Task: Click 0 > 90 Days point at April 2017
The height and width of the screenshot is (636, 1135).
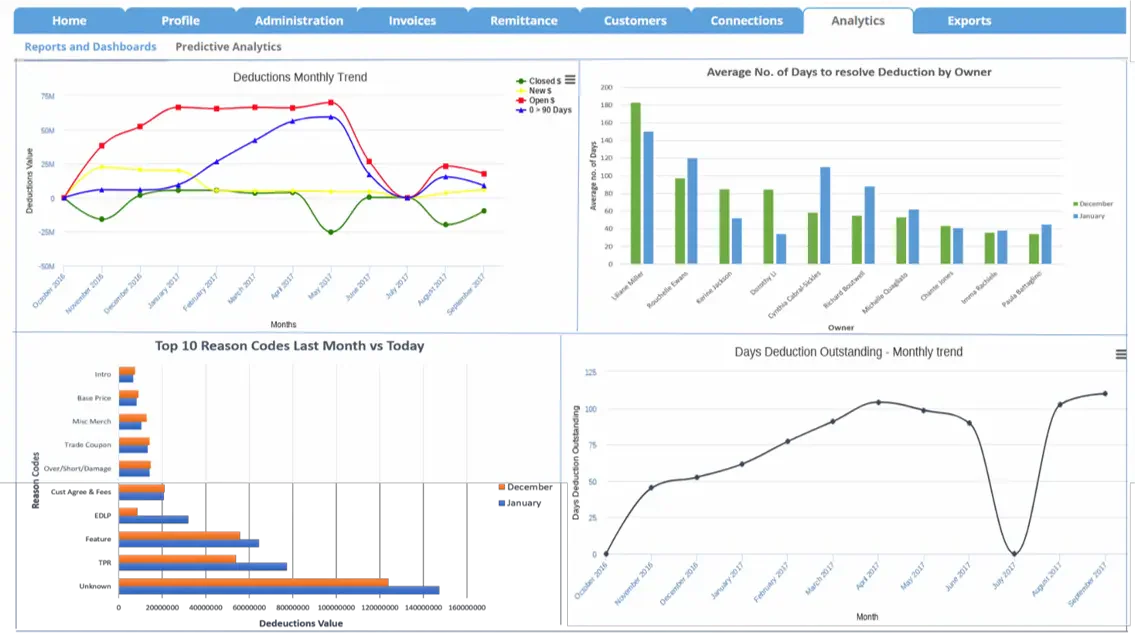Action: click(292, 122)
